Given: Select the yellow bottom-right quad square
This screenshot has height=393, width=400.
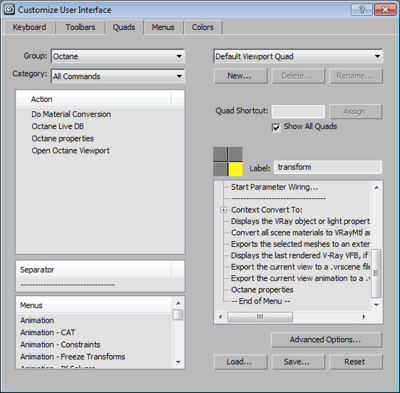Looking at the screenshot, I should 235,169.
